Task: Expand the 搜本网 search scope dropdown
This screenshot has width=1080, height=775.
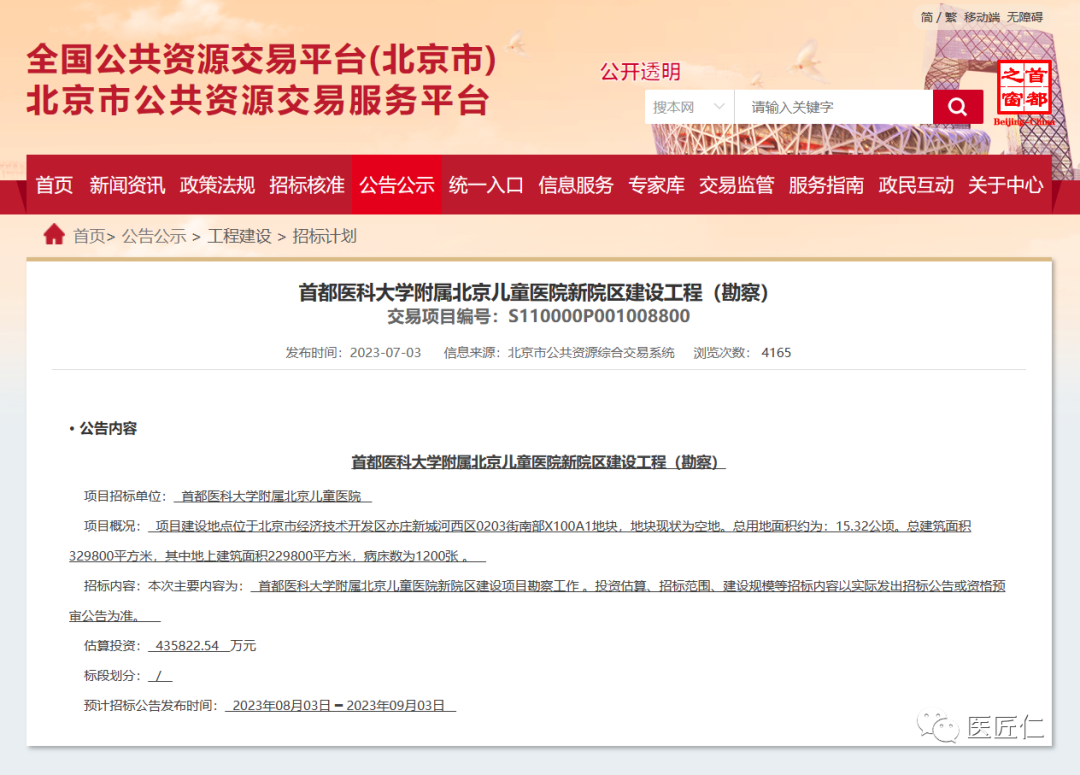Action: [689, 107]
